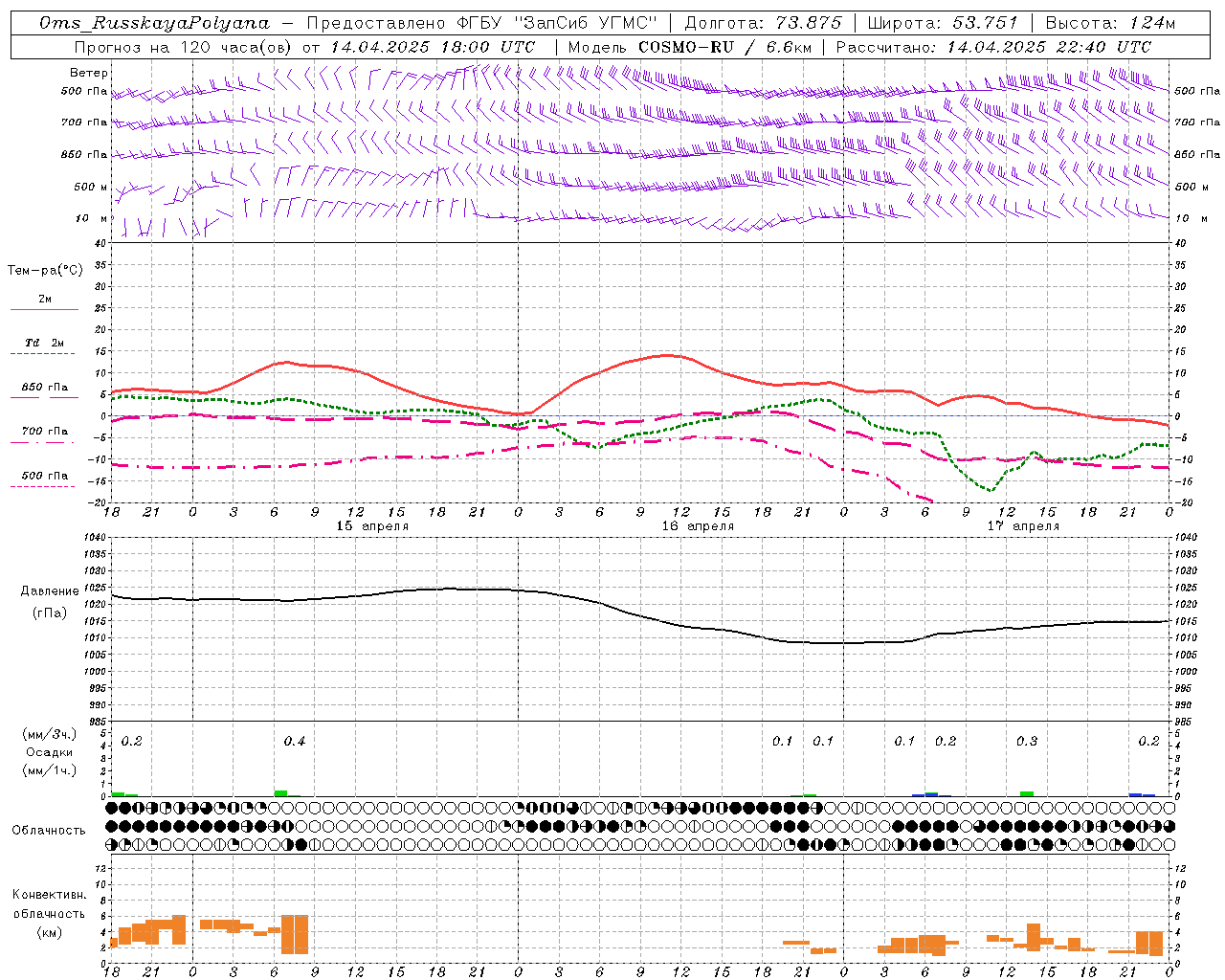Click the 0.3 precipitation value
Viewport: 1225px width, 980px height.
1027,742
